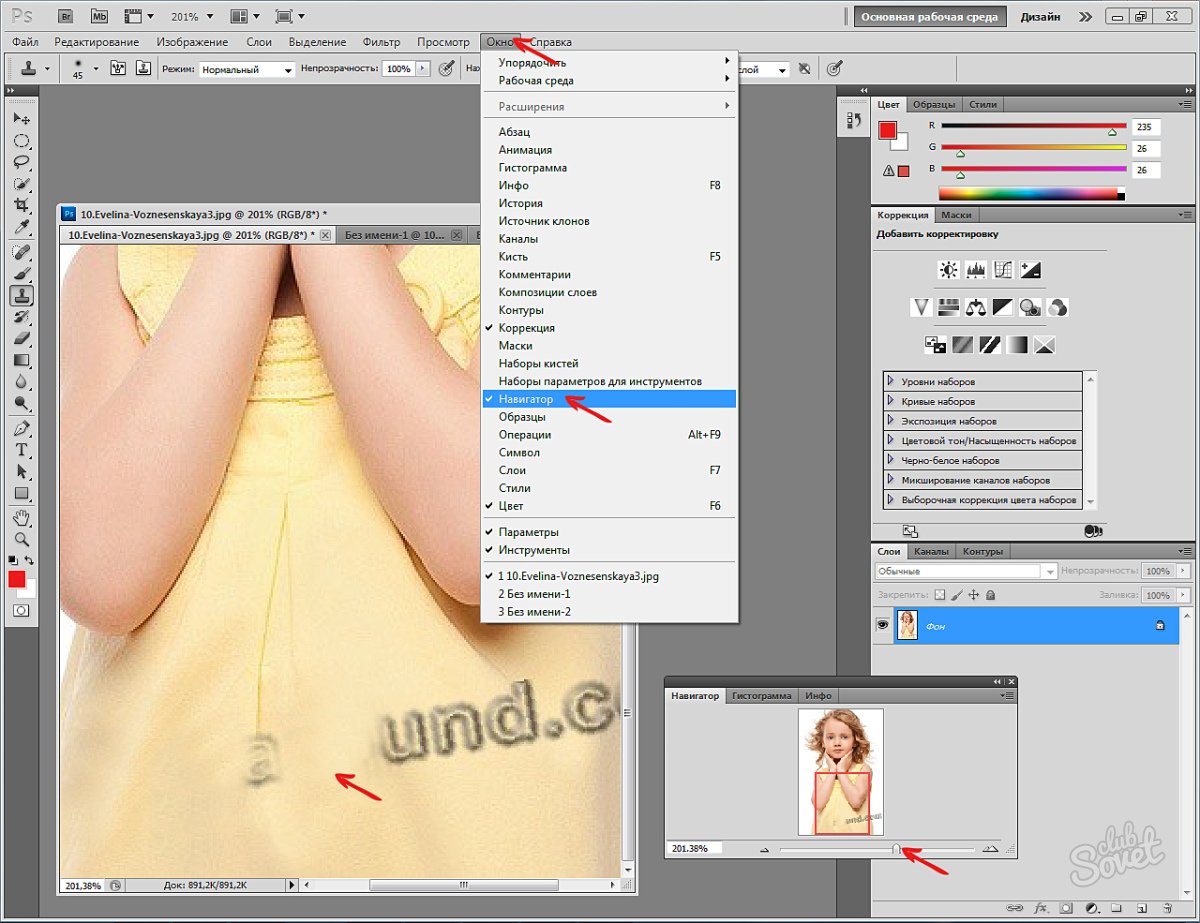Select the Zoom tool in toolbox
The image size is (1200, 923).
[21, 539]
